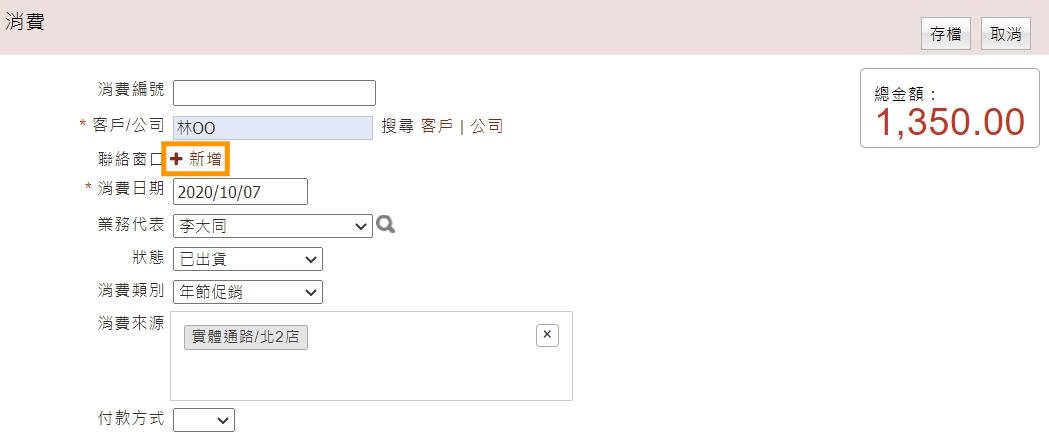Click the 消費 page heading

pyautogui.click(x=25, y=21)
